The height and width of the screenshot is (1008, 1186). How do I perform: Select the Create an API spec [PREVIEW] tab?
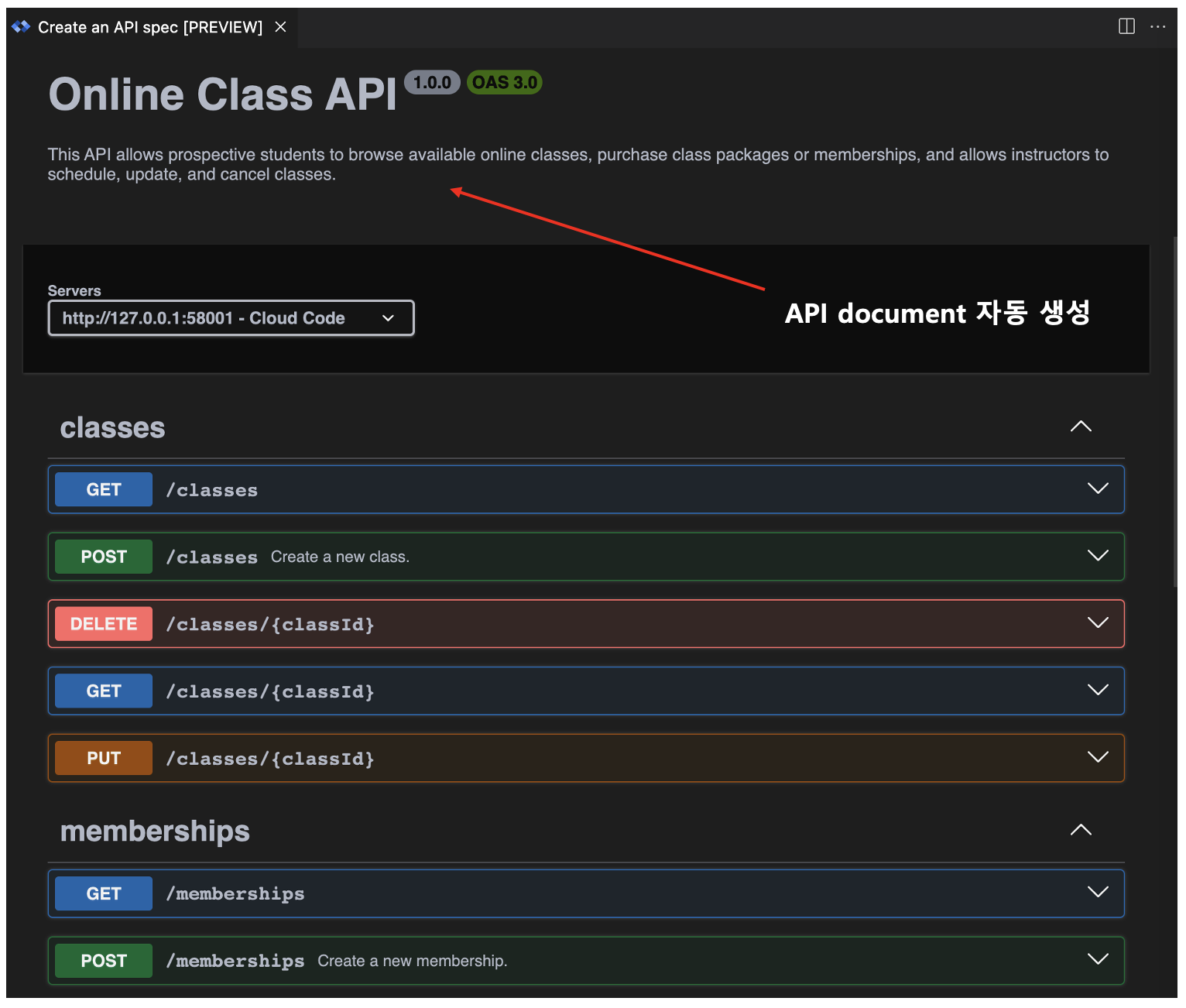[x=150, y=27]
